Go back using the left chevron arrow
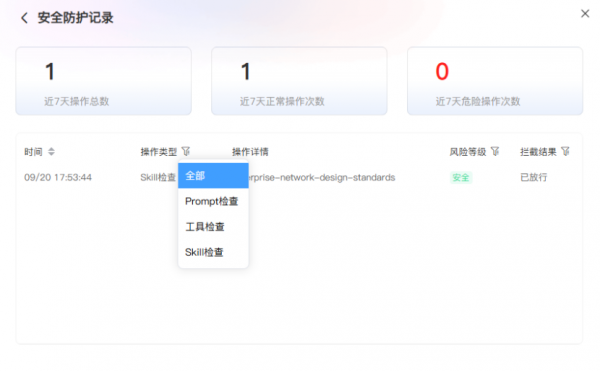This screenshot has height=371, width=600. (24, 18)
